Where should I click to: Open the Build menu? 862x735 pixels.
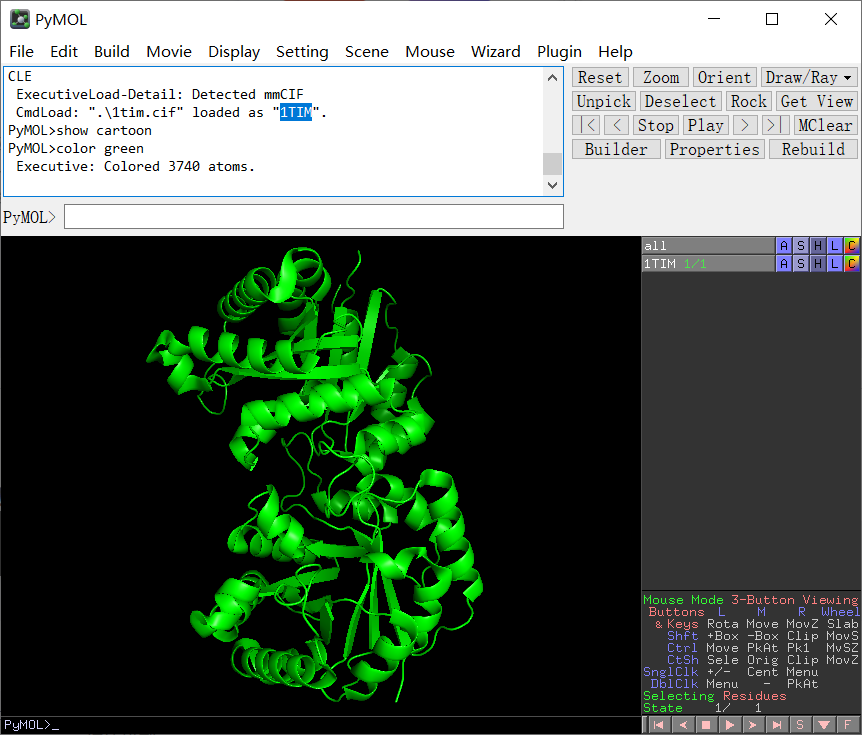[112, 52]
